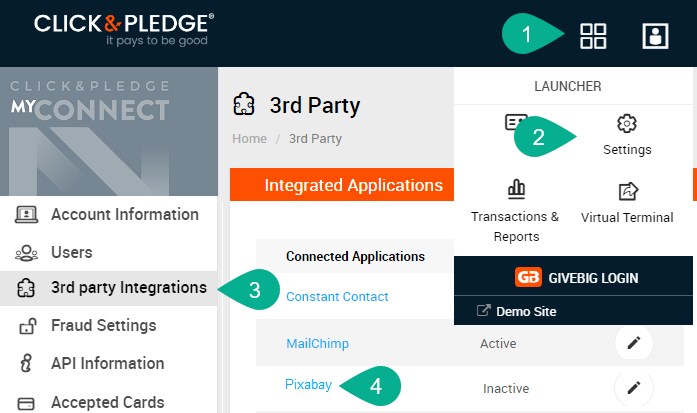Image resolution: width=697 pixels, height=413 pixels.
Task: Open the user profile icon
Action: pos(655,36)
